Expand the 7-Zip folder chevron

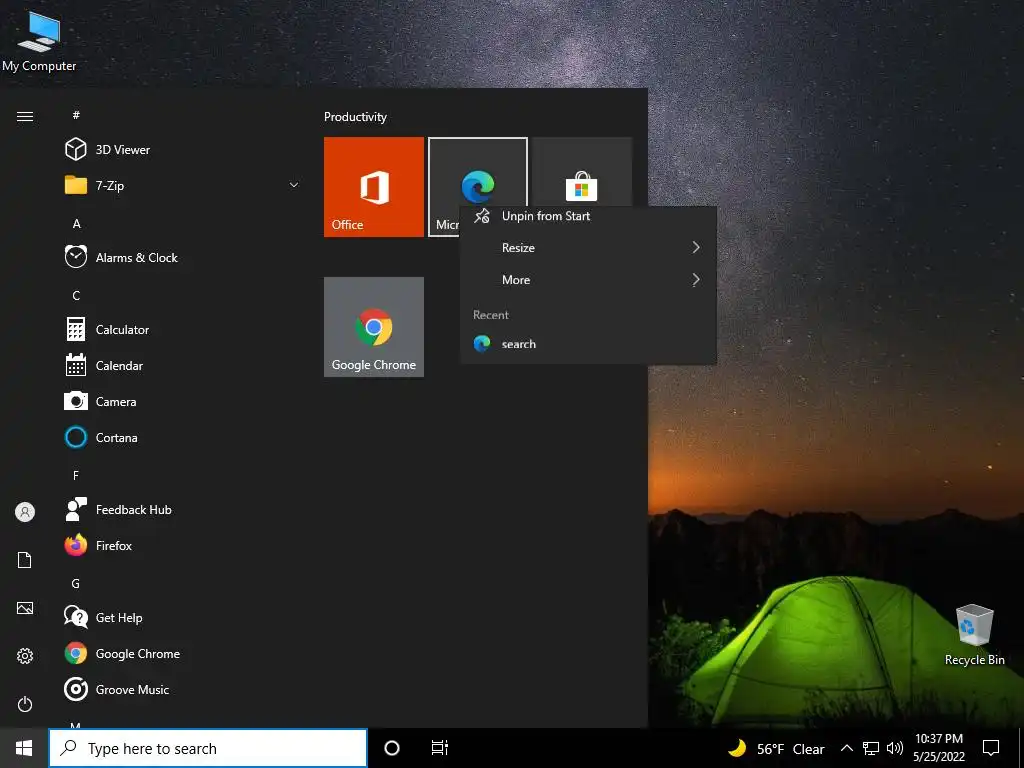294,185
